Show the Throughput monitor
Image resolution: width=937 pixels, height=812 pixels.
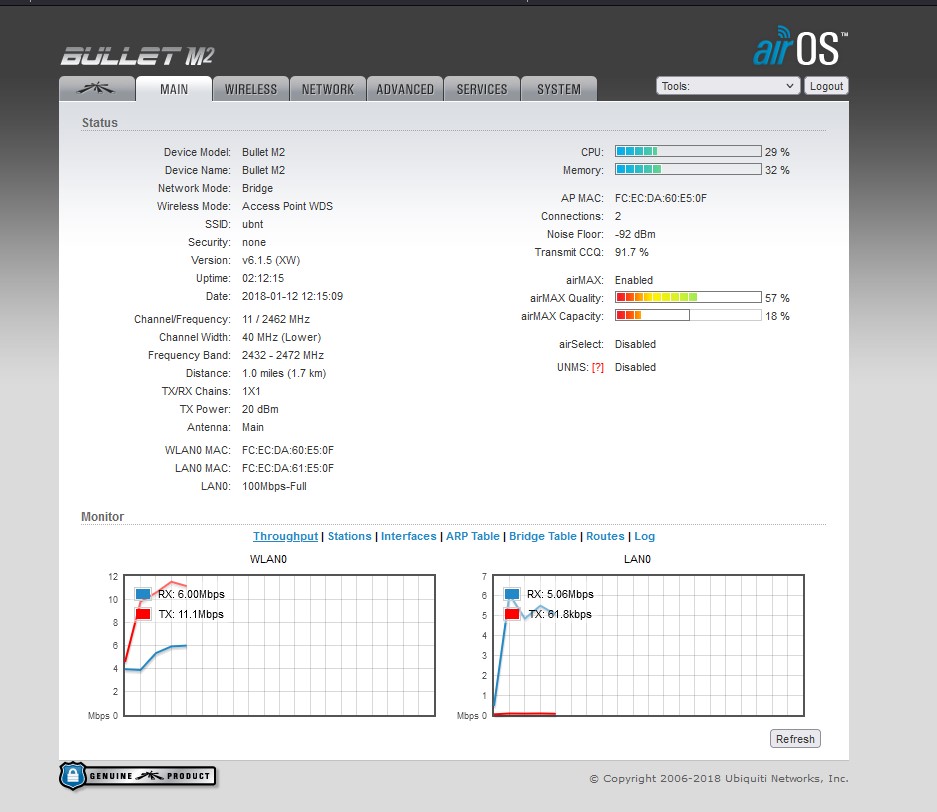click(285, 537)
